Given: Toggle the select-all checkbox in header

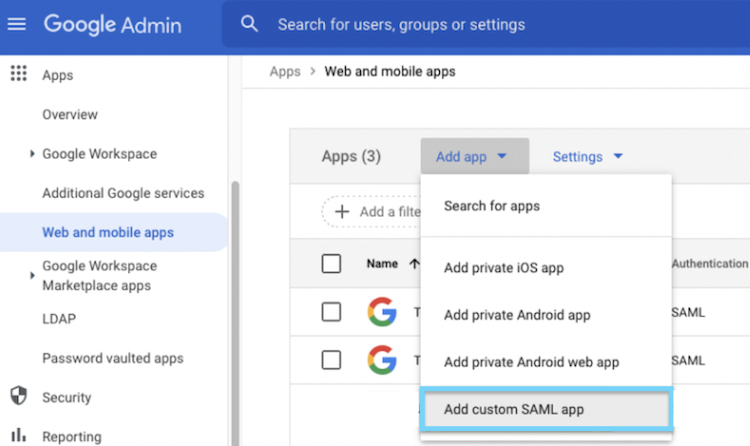Looking at the screenshot, I should tap(331, 264).
